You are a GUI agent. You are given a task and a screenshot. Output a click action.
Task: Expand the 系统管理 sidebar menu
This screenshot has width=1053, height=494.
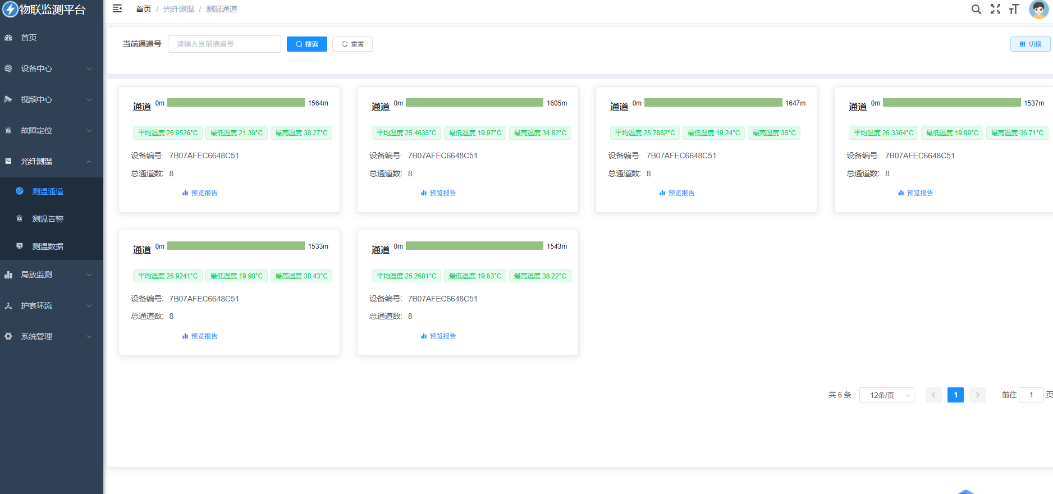pyautogui.click(x=50, y=336)
